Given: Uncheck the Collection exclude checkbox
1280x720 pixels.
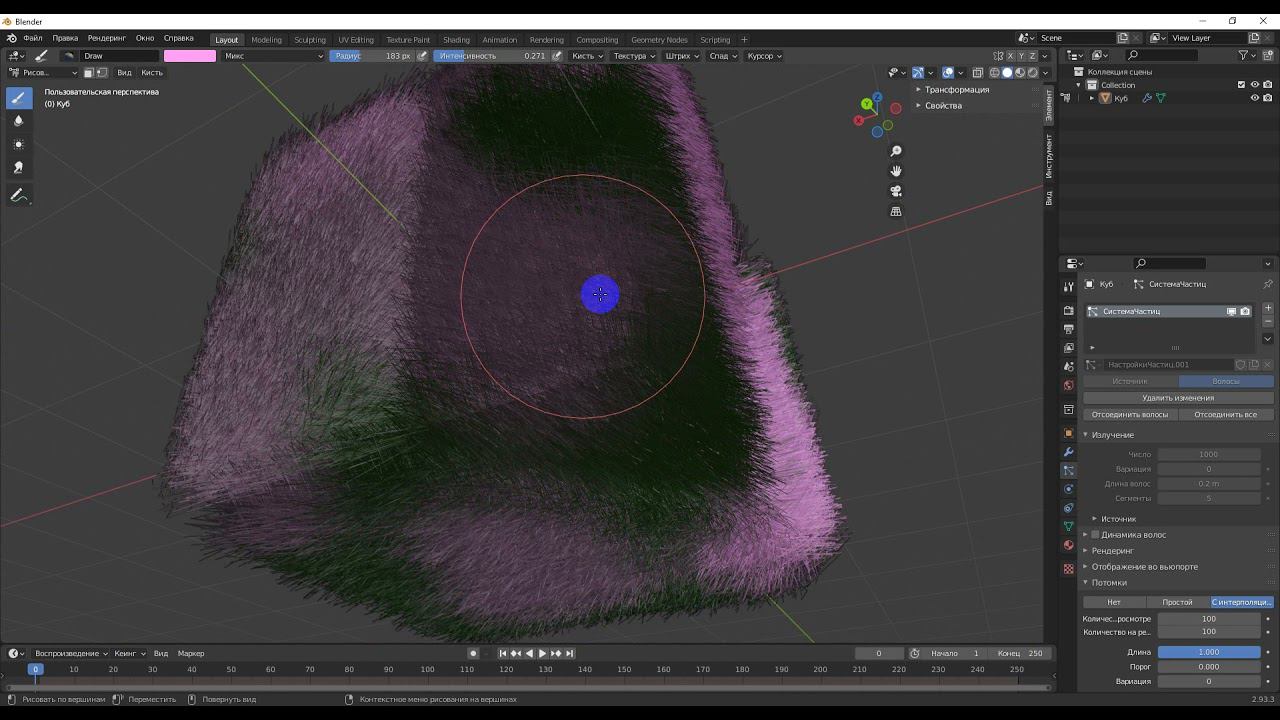Looking at the screenshot, I should [1241, 85].
